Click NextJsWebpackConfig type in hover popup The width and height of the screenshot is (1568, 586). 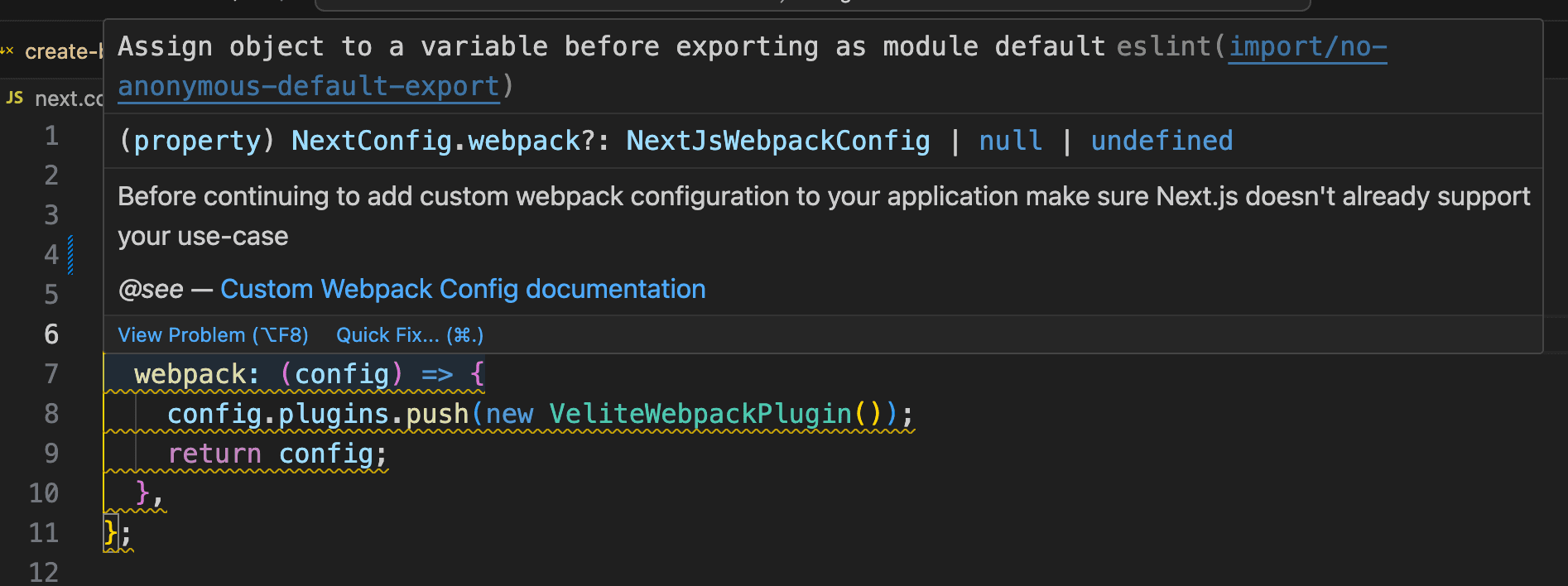click(777, 141)
